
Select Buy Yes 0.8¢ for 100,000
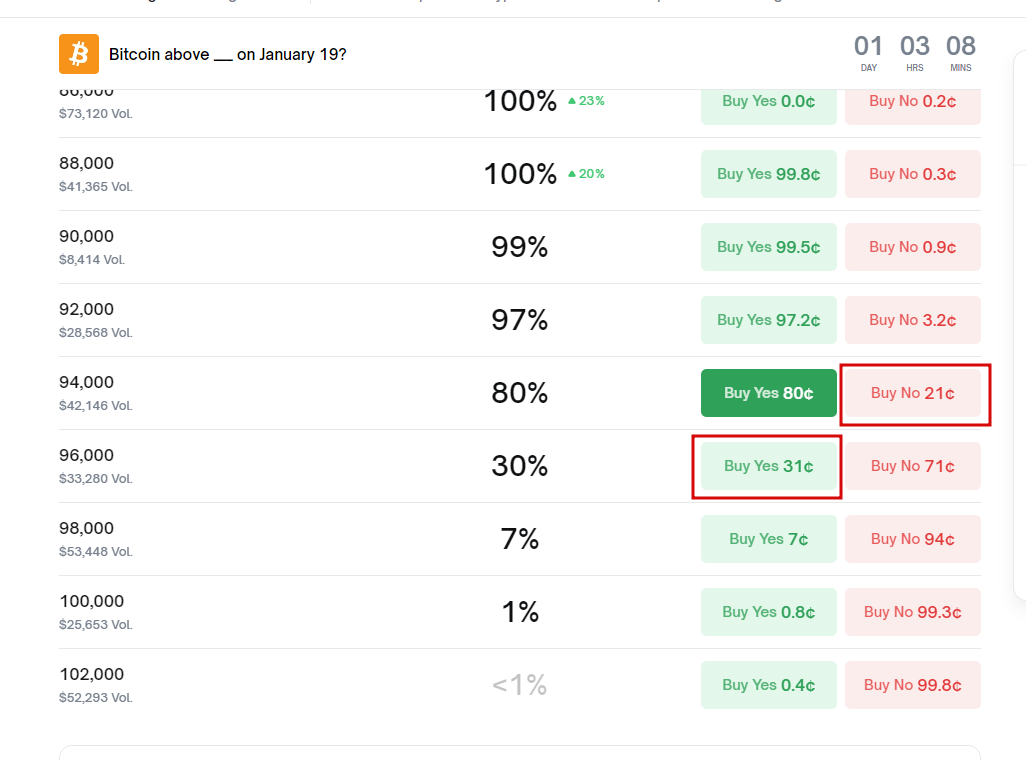click(x=768, y=612)
